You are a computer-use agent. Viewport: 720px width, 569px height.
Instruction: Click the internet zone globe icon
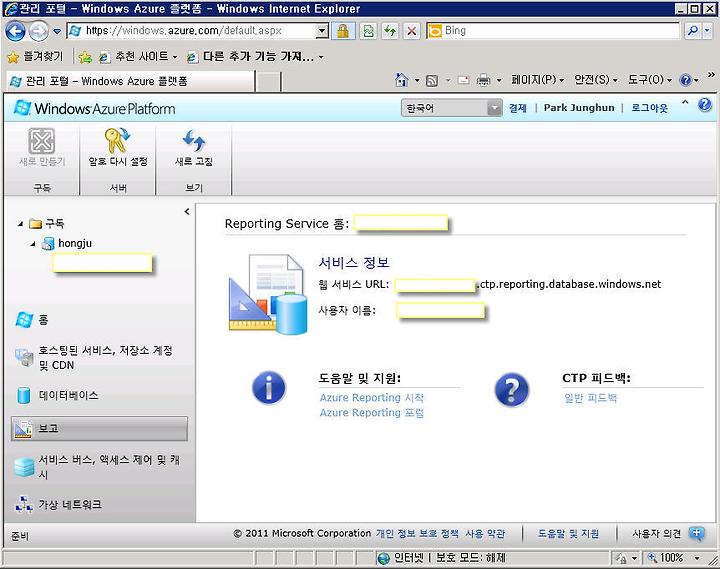(383, 558)
